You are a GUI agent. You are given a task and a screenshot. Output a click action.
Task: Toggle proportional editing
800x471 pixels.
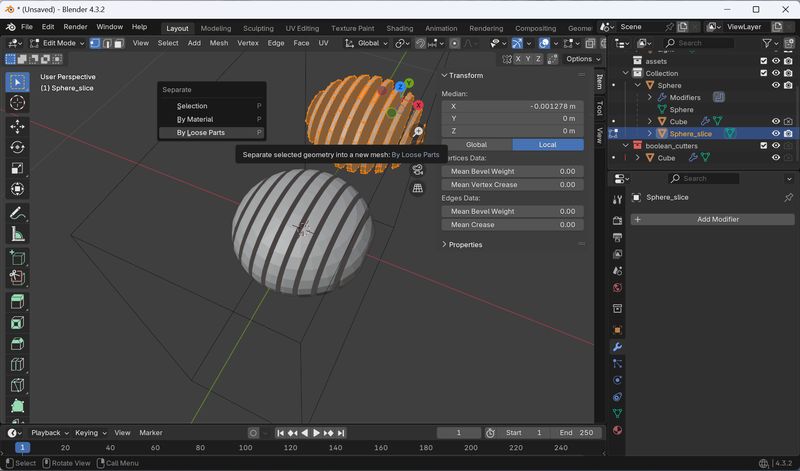(454, 43)
